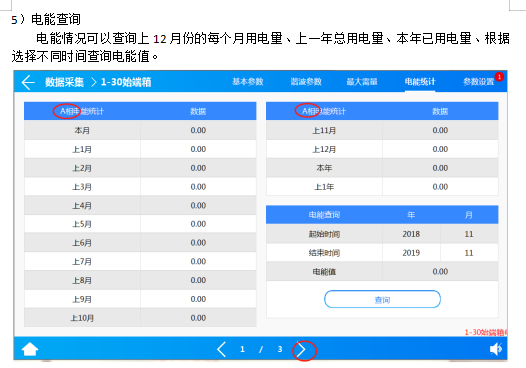Click the 结束时间 label

click(x=324, y=253)
